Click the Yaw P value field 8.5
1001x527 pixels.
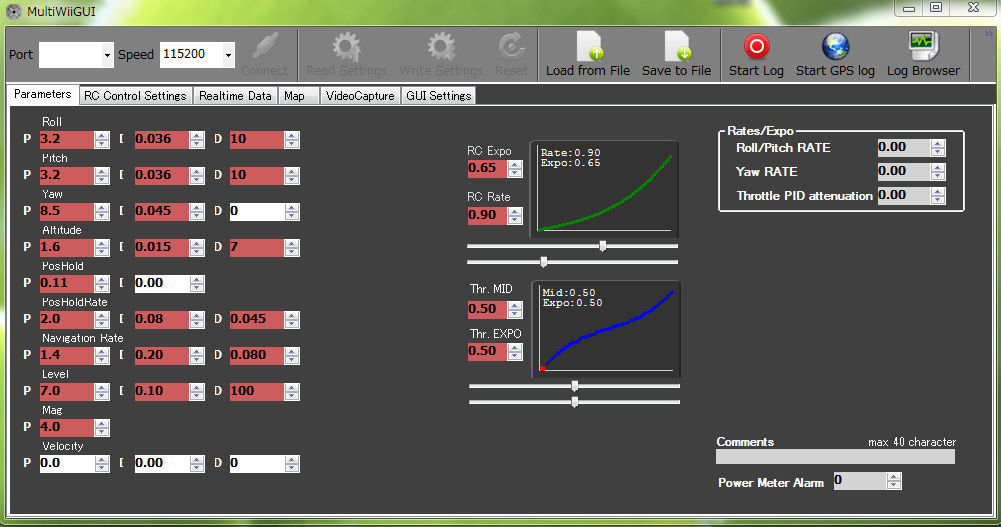[66, 211]
